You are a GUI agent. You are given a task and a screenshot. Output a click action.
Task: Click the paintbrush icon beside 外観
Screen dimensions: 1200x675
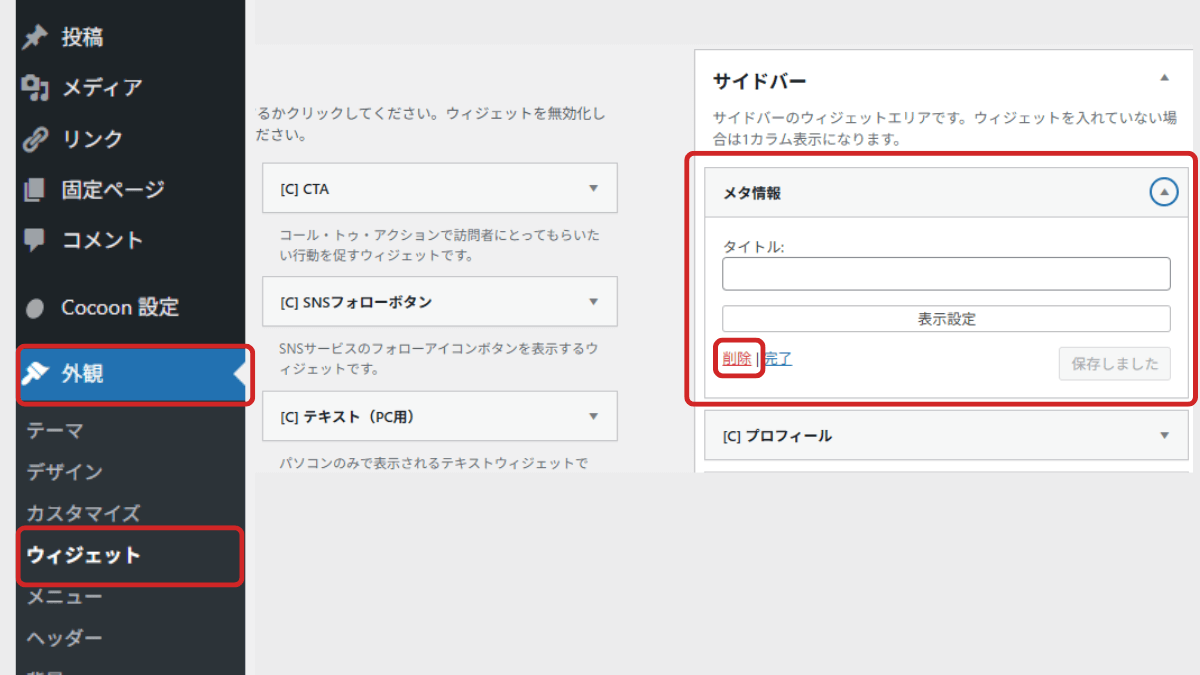(x=35, y=374)
